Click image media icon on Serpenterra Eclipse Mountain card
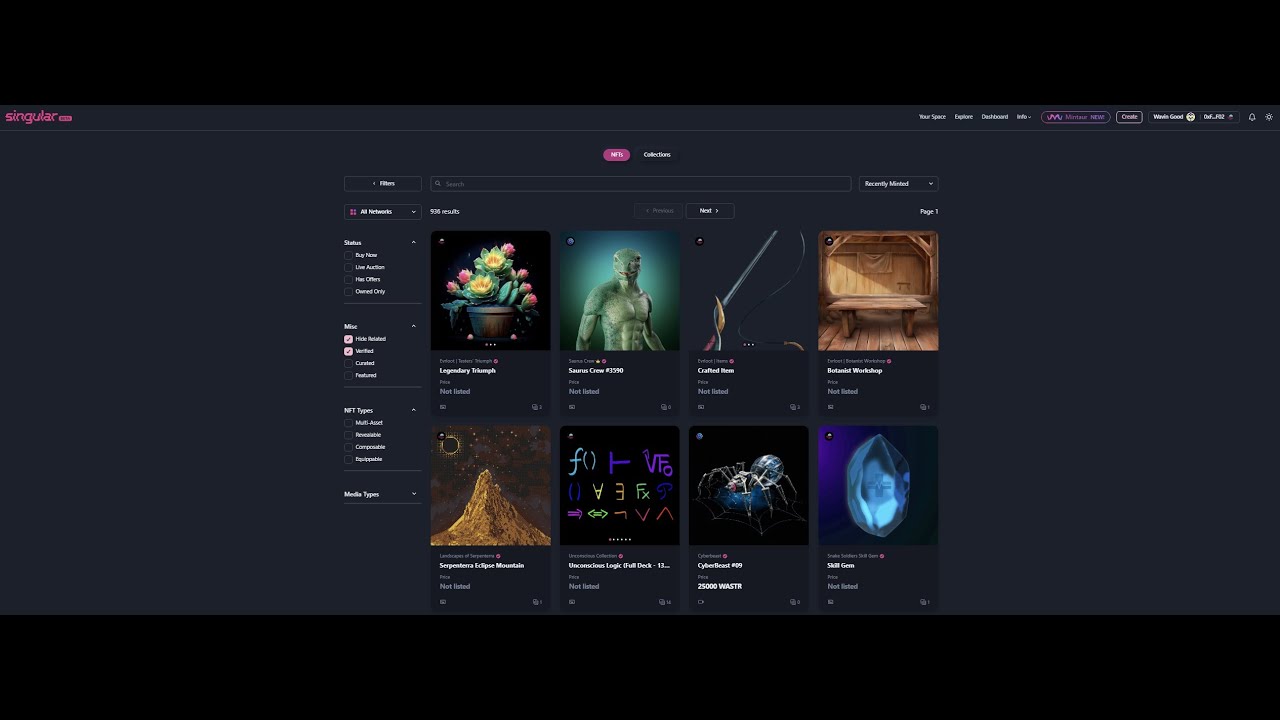Viewport: 1280px width, 720px height. [x=443, y=602]
